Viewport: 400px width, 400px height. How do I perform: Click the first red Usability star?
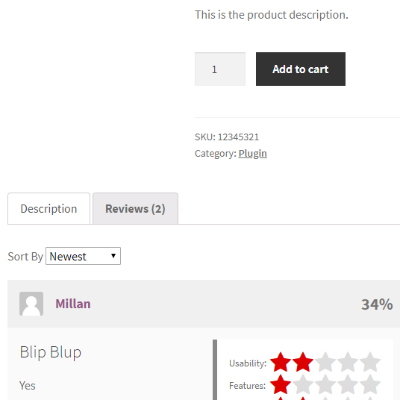click(280, 362)
